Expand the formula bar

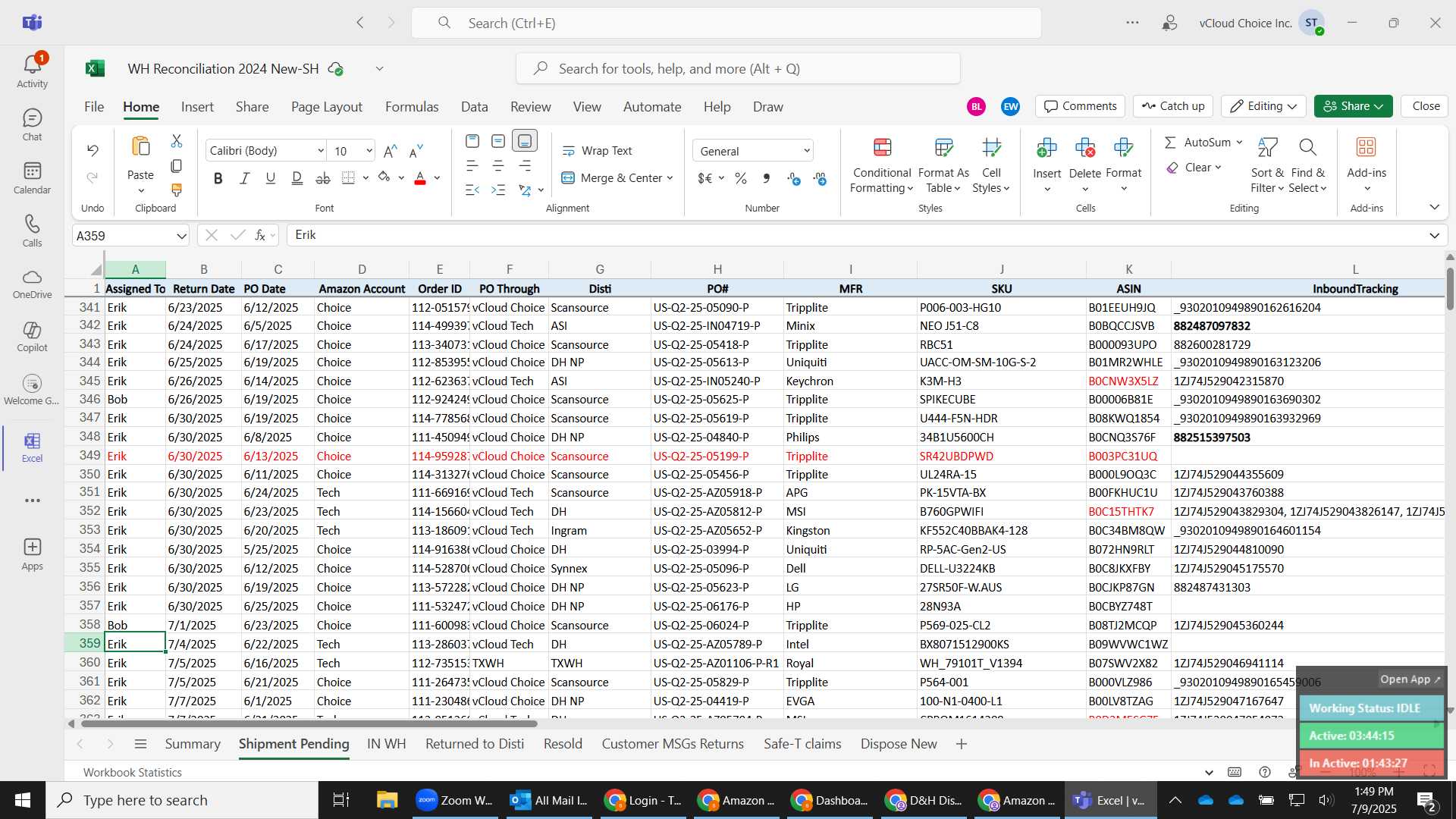pos(1434,236)
